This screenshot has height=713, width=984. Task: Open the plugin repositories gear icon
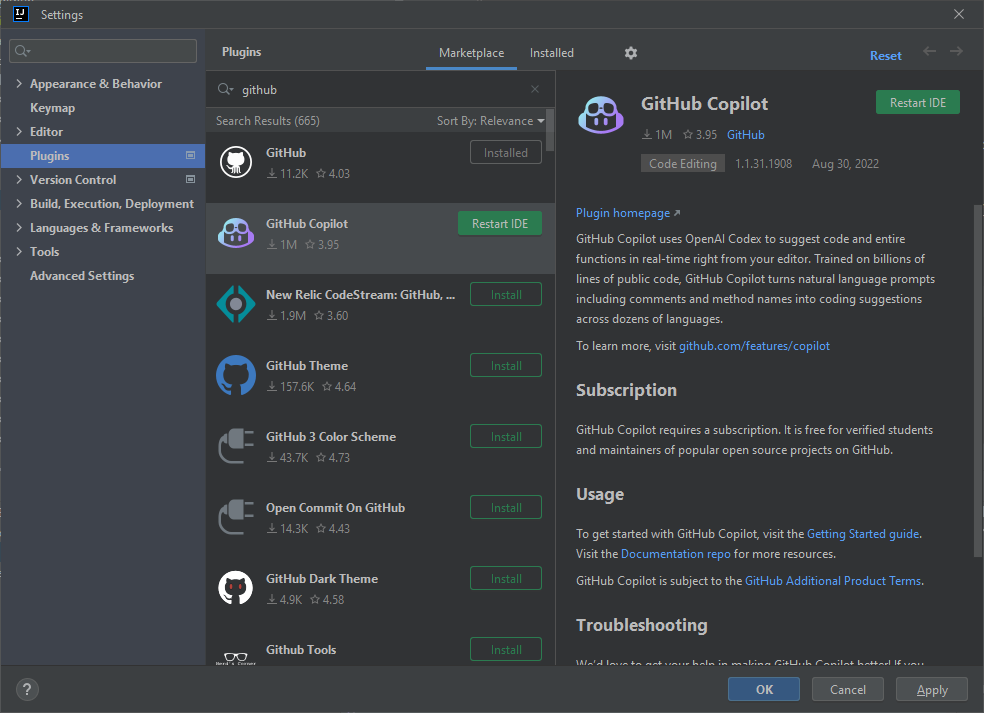pyautogui.click(x=630, y=52)
